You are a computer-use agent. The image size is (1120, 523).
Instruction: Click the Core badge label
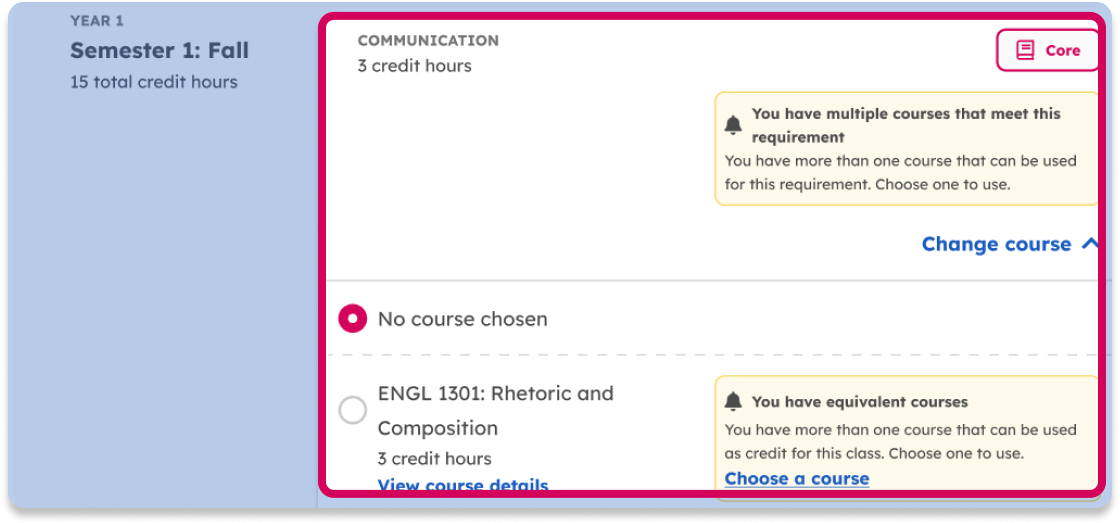[1063, 50]
